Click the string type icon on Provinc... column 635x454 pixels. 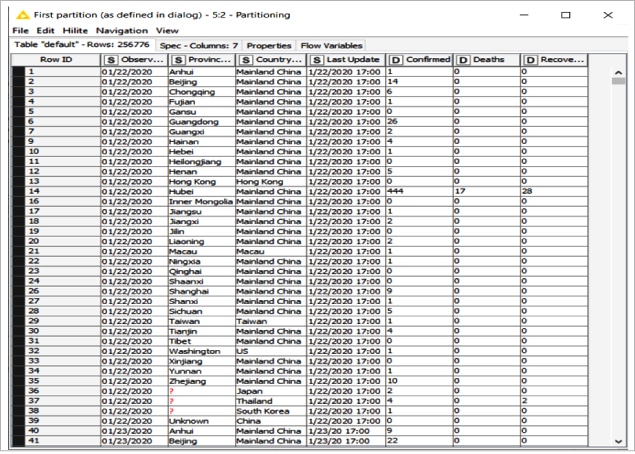coord(177,60)
